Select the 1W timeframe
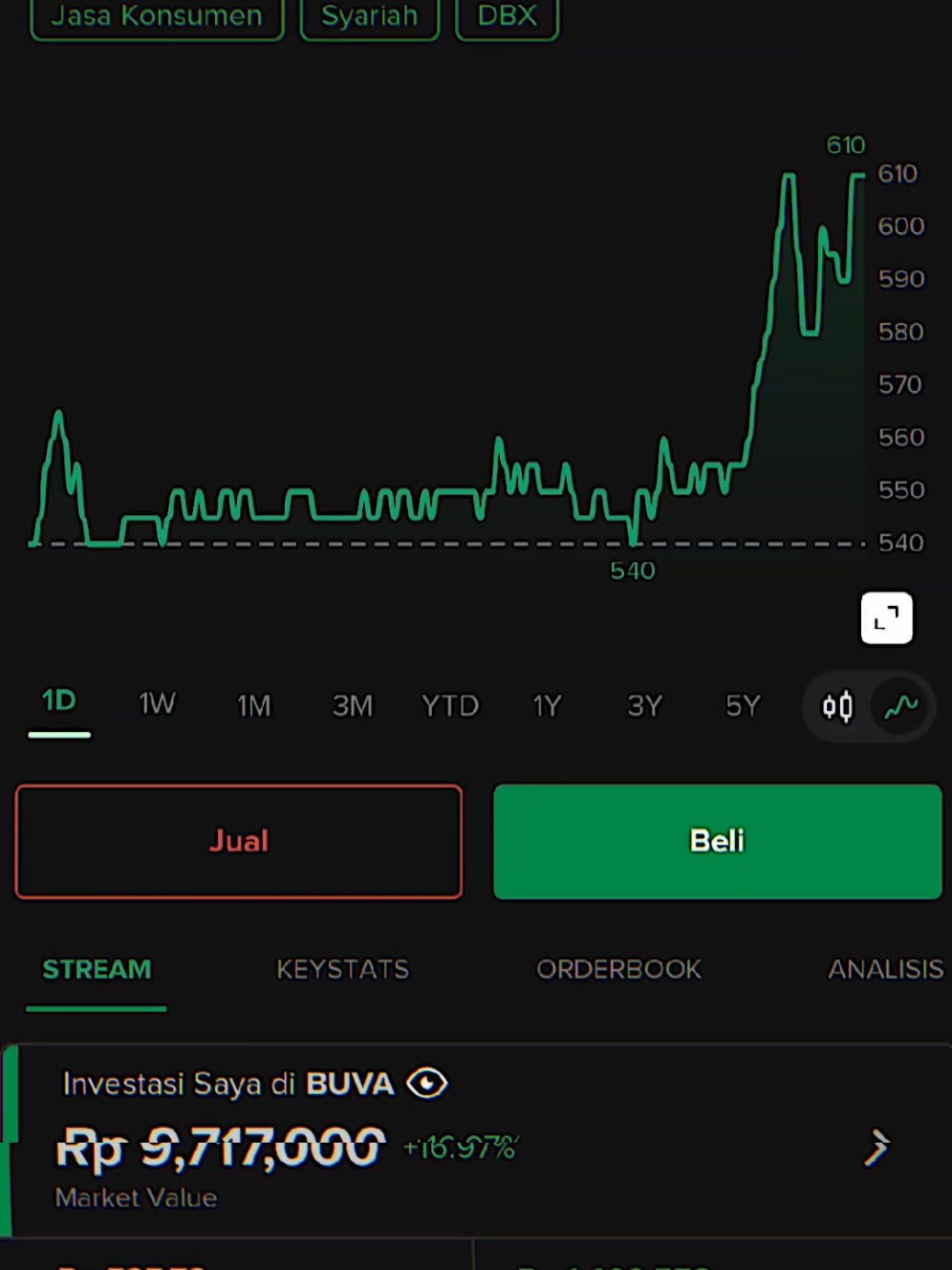The image size is (952, 1270). [x=156, y=704]
